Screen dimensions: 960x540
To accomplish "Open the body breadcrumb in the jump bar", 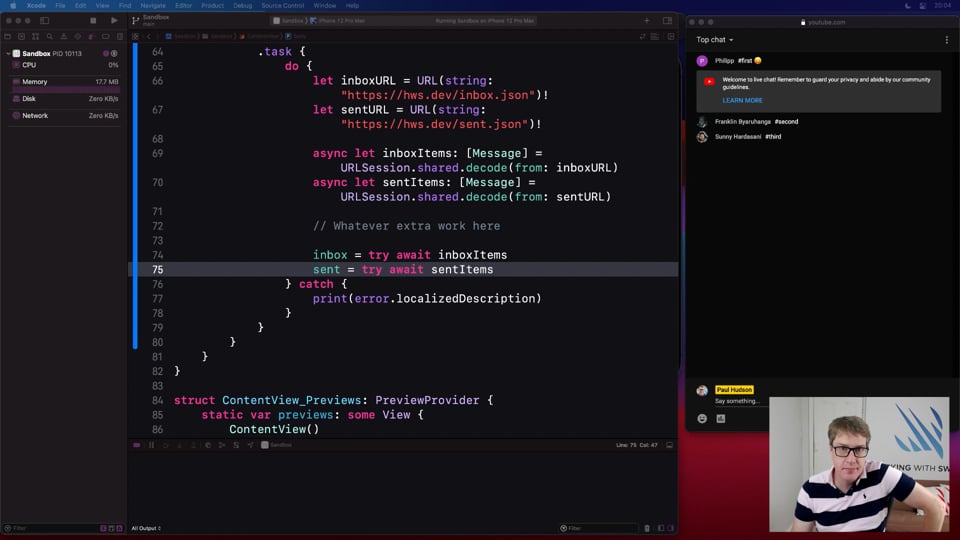I will coord(296,37).
